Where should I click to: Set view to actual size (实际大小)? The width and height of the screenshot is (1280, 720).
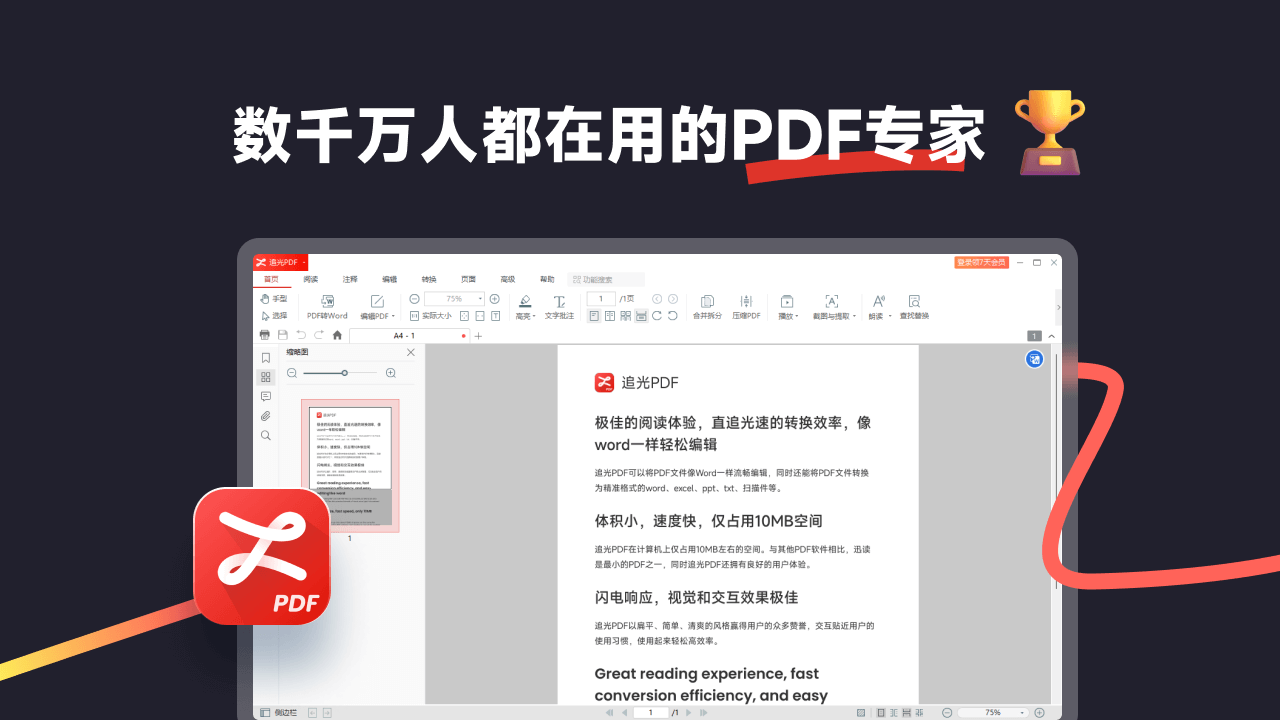tap(431, 316)
